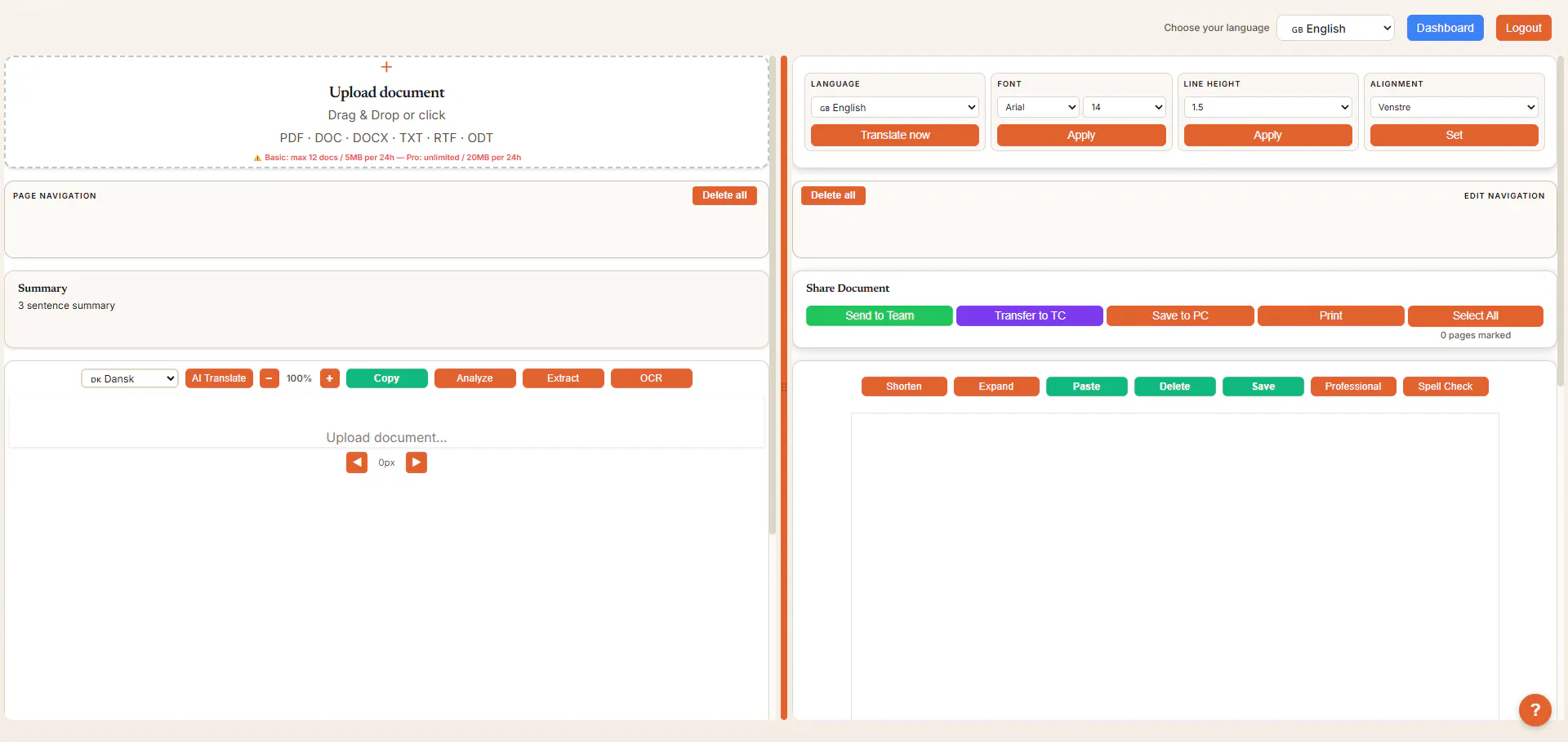Click the AI Translate button
Screen dimensions: 1568x742
pos(219,378)
